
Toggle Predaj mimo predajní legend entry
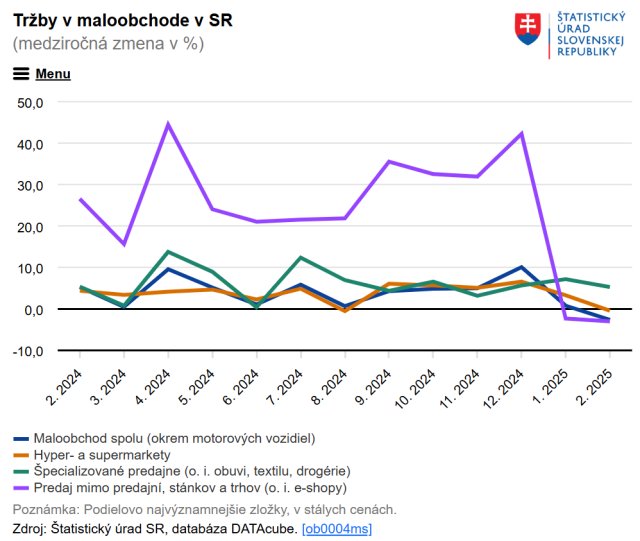[x=190, y=488]
